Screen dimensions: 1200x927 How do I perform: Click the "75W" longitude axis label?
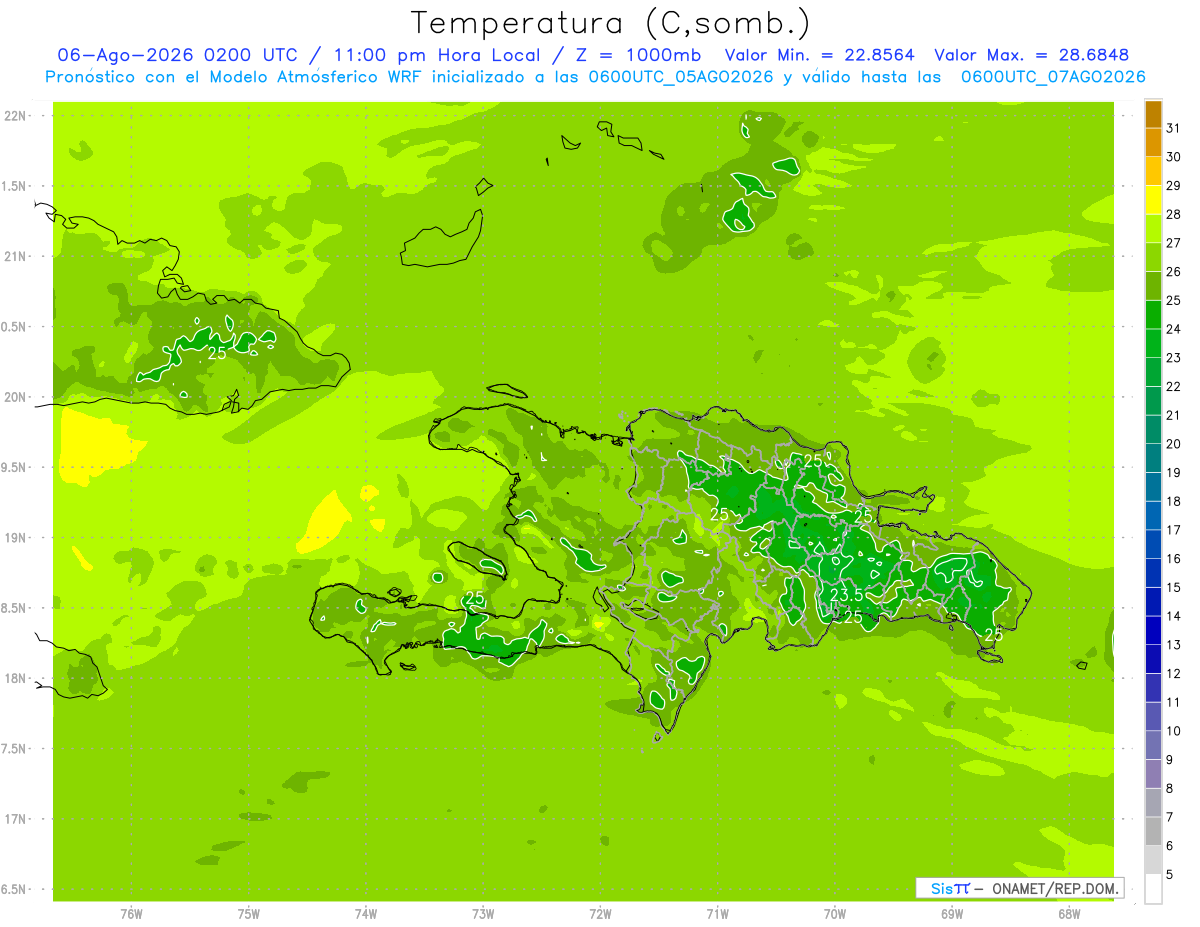(x=249, y=914)
